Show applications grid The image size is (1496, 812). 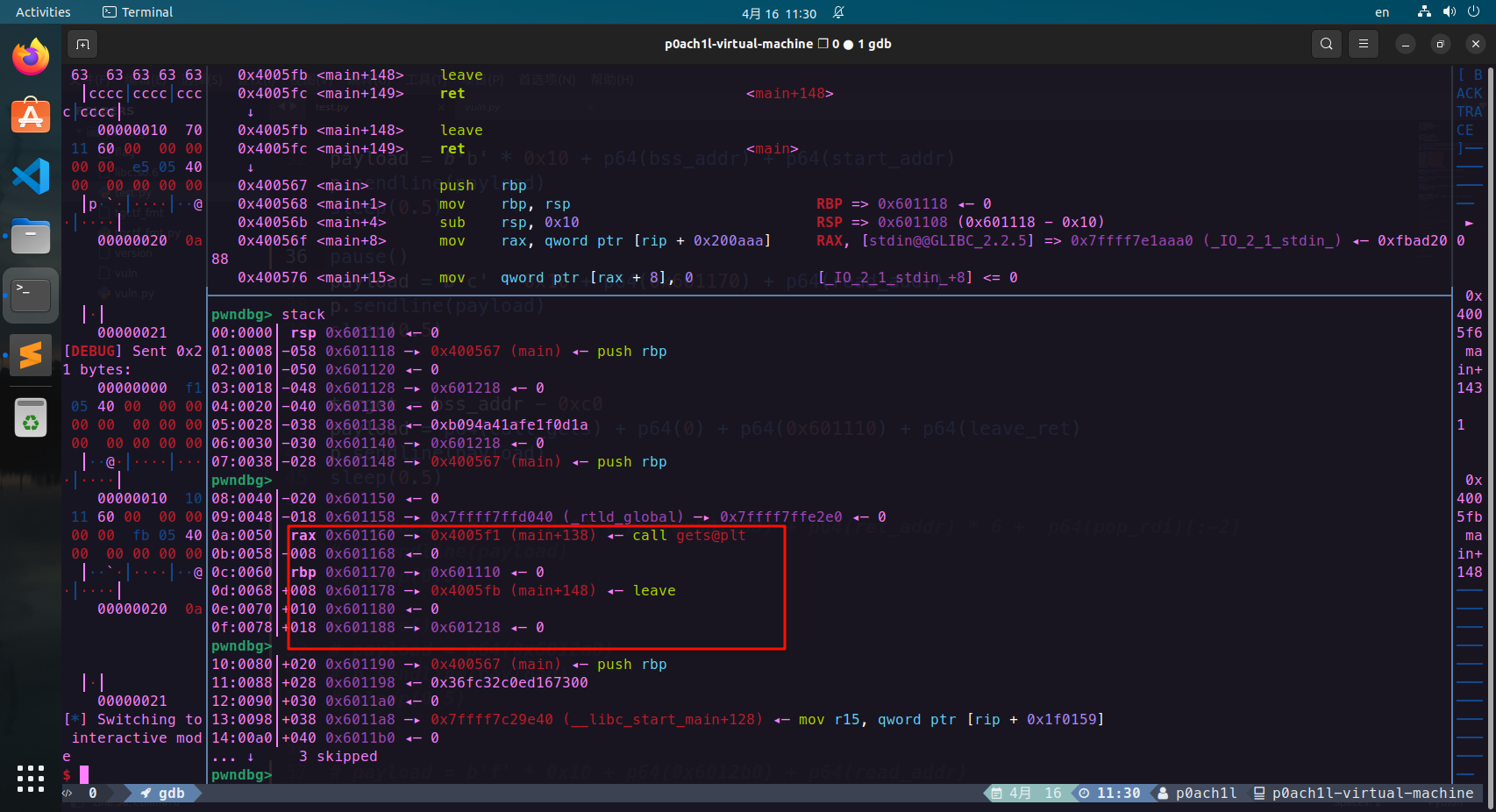(x=31, y=778)
